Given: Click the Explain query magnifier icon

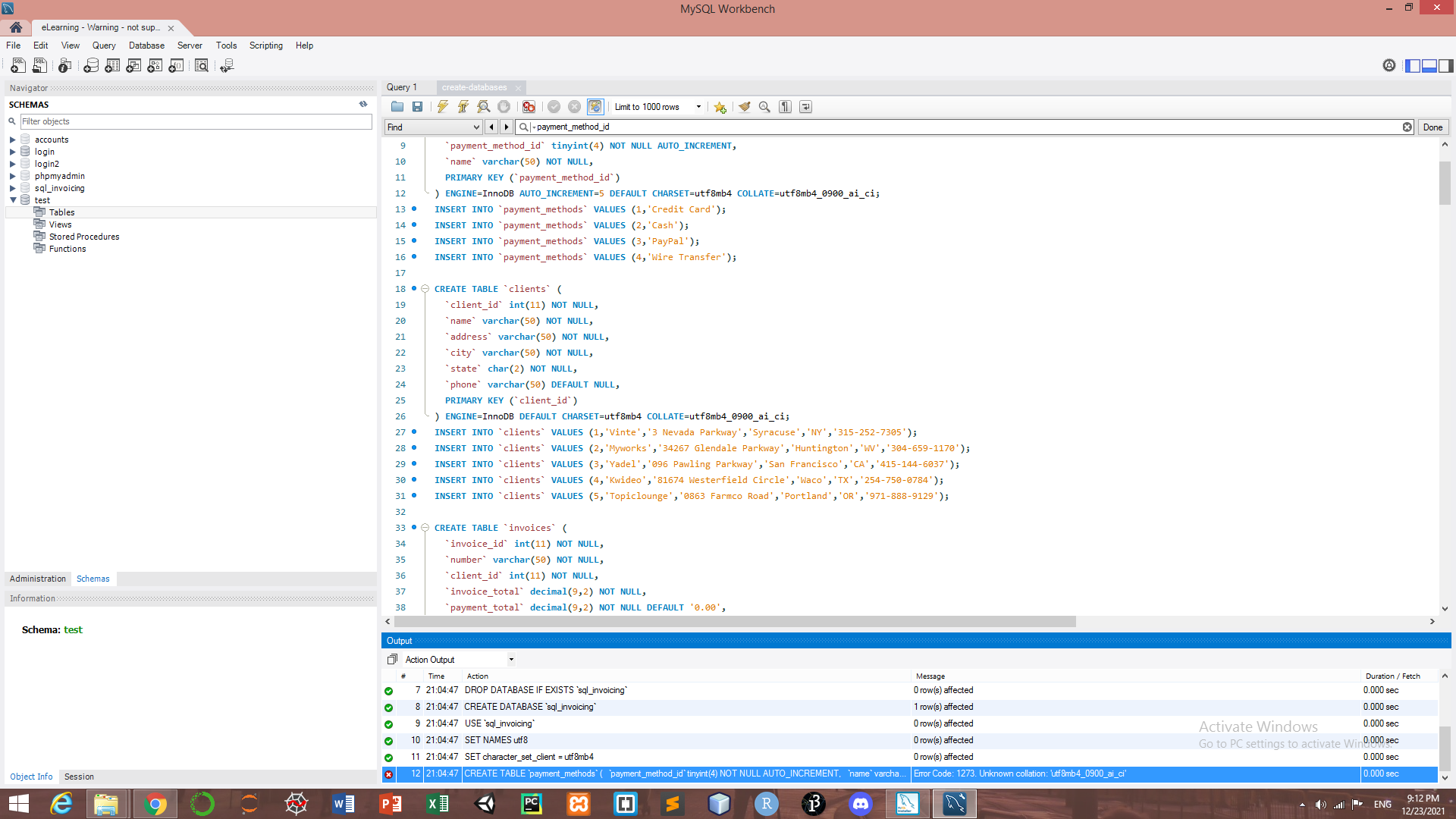Looking at the screenshot, I should (x=484, y=107).
